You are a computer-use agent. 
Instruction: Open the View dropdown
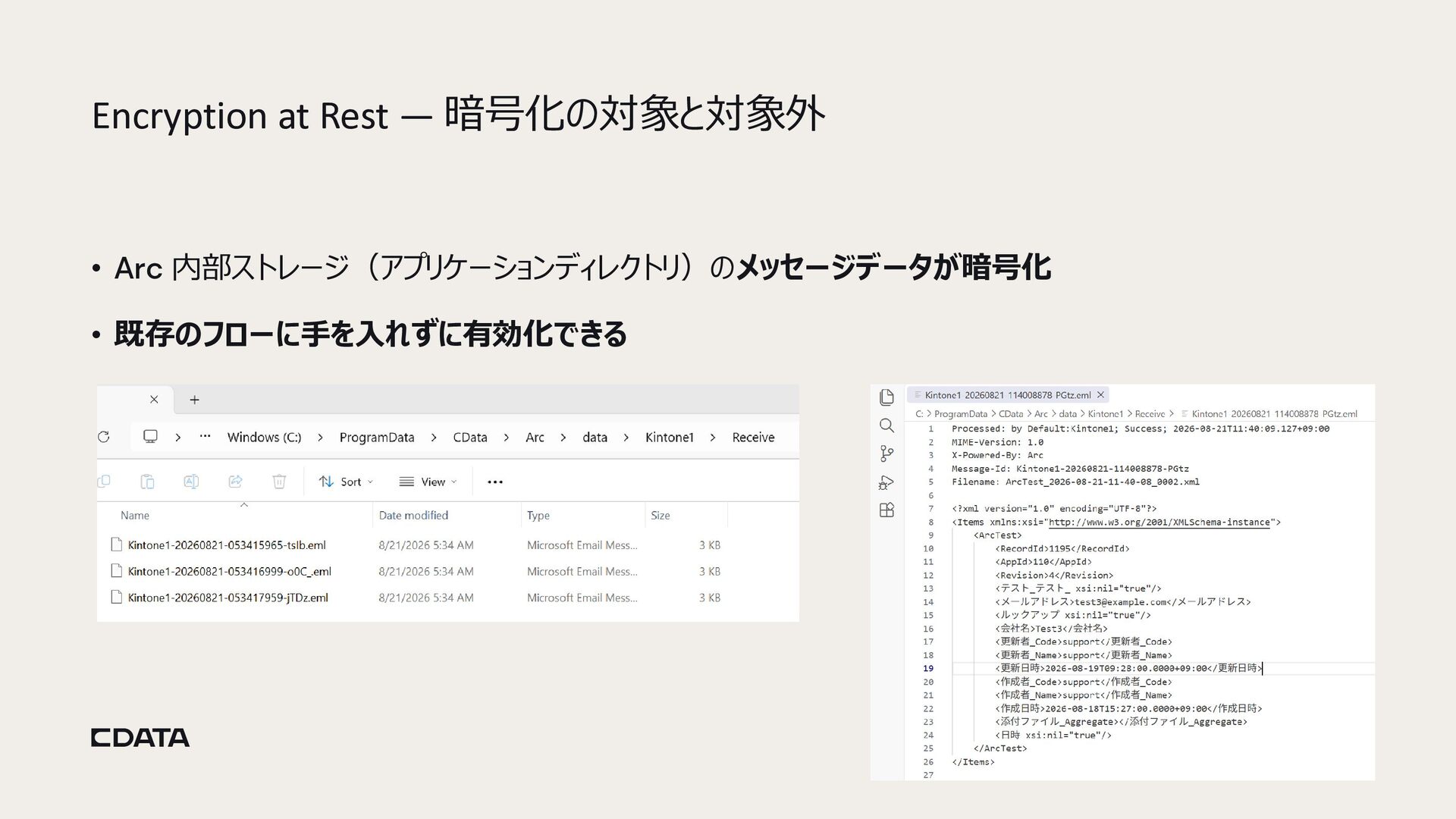(x=428, y=482)
